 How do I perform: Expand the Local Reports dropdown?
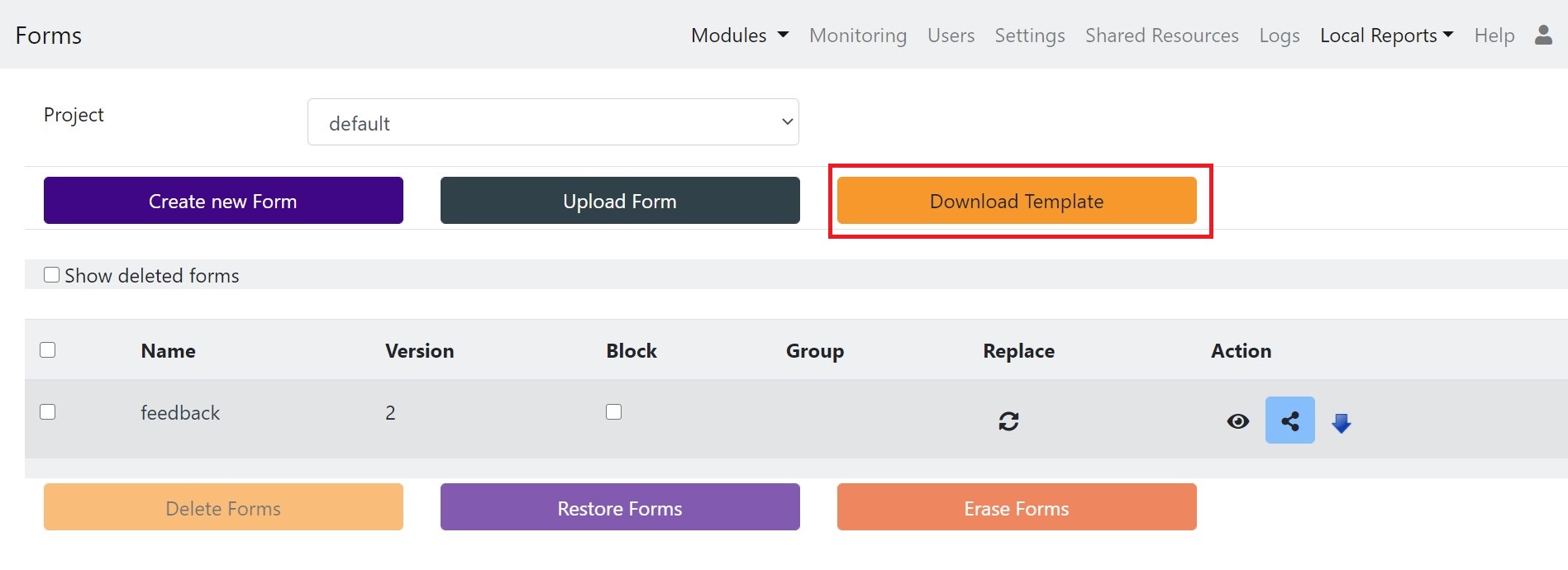tap(1386, 36)
